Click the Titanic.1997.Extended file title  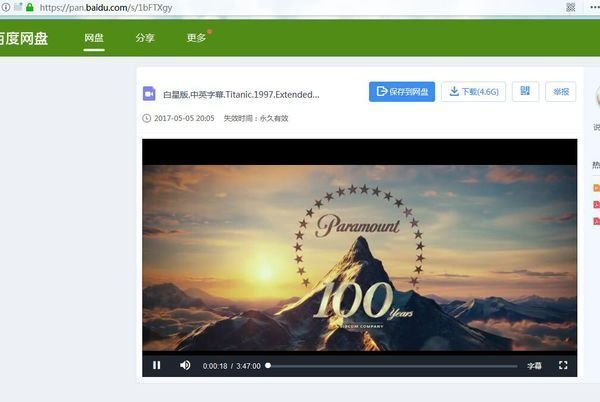point(241,94)
